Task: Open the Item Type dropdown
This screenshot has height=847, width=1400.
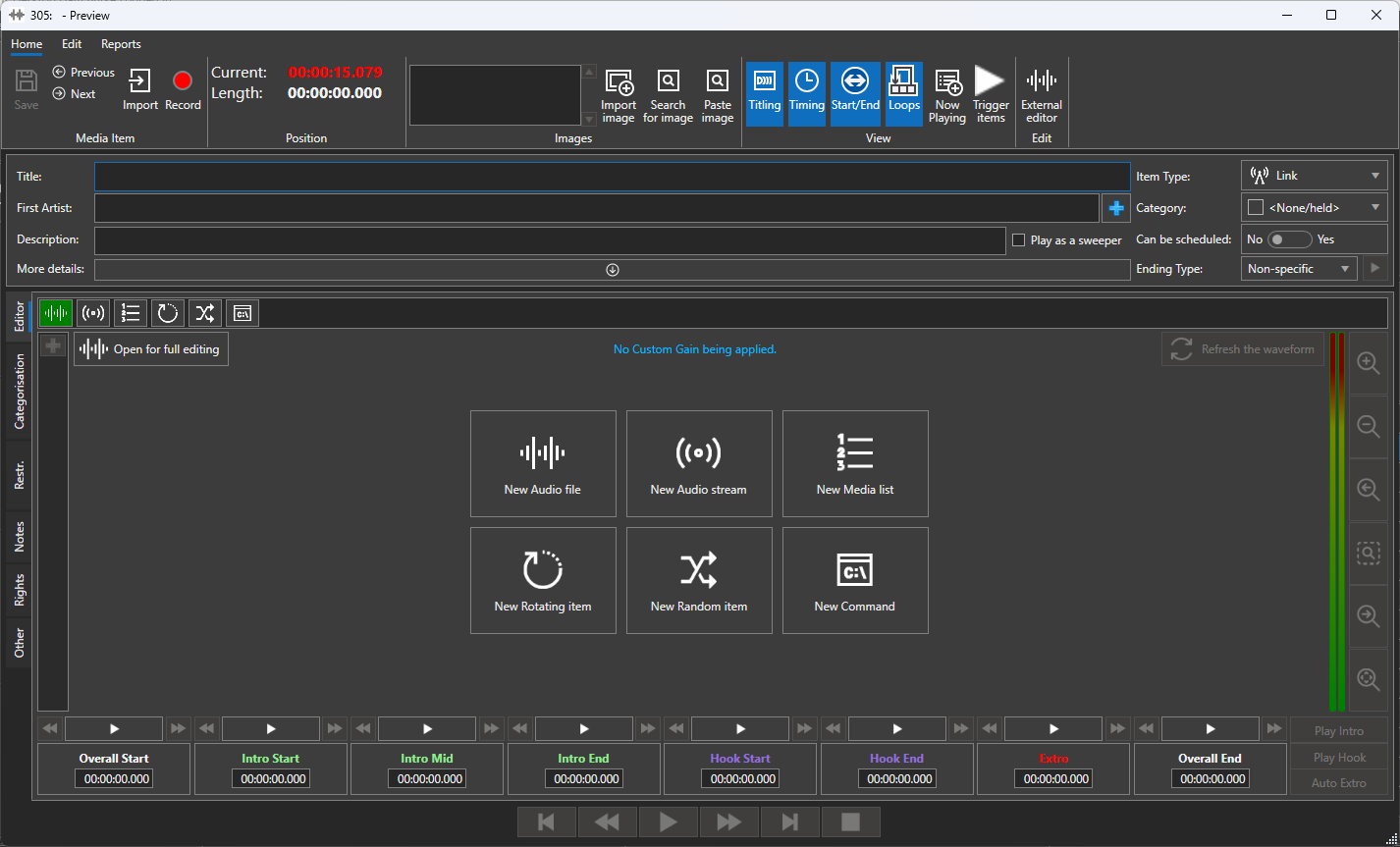Action: 1314,177
